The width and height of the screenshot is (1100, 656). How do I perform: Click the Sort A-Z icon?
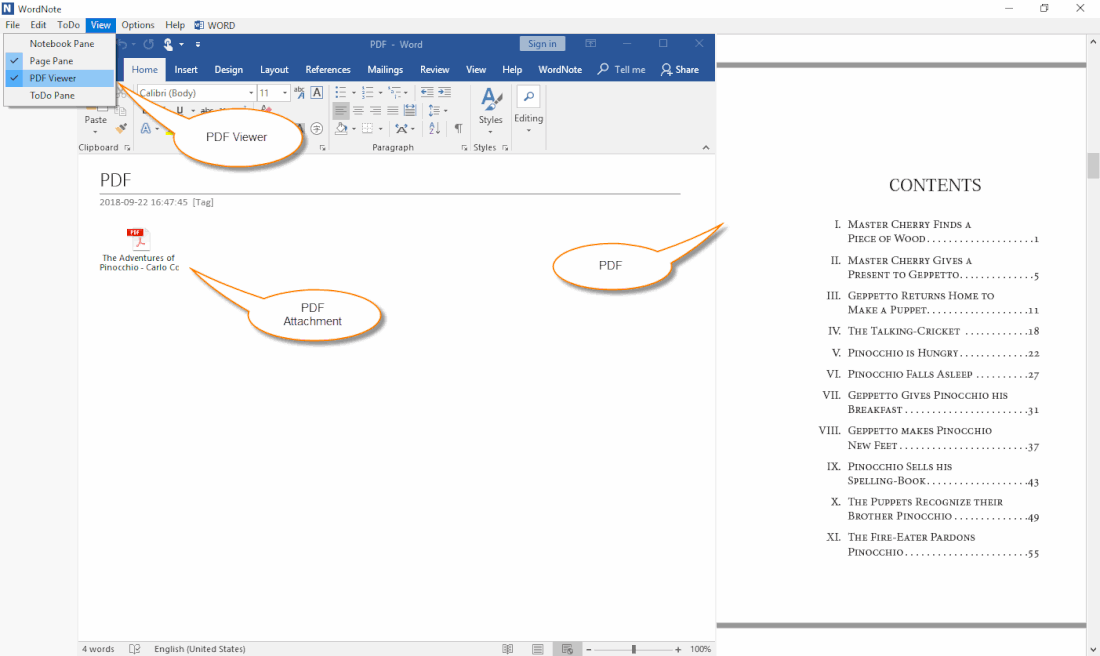[x=434, y=128]
